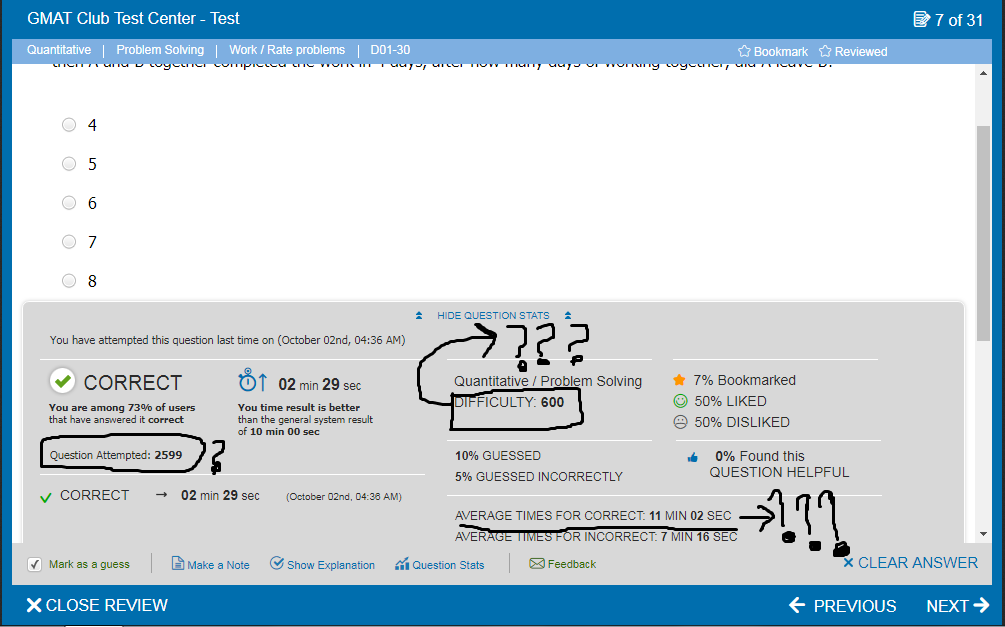The image size is (1005, 627).
Task: Select answer option 8
Action: (69, 280)
